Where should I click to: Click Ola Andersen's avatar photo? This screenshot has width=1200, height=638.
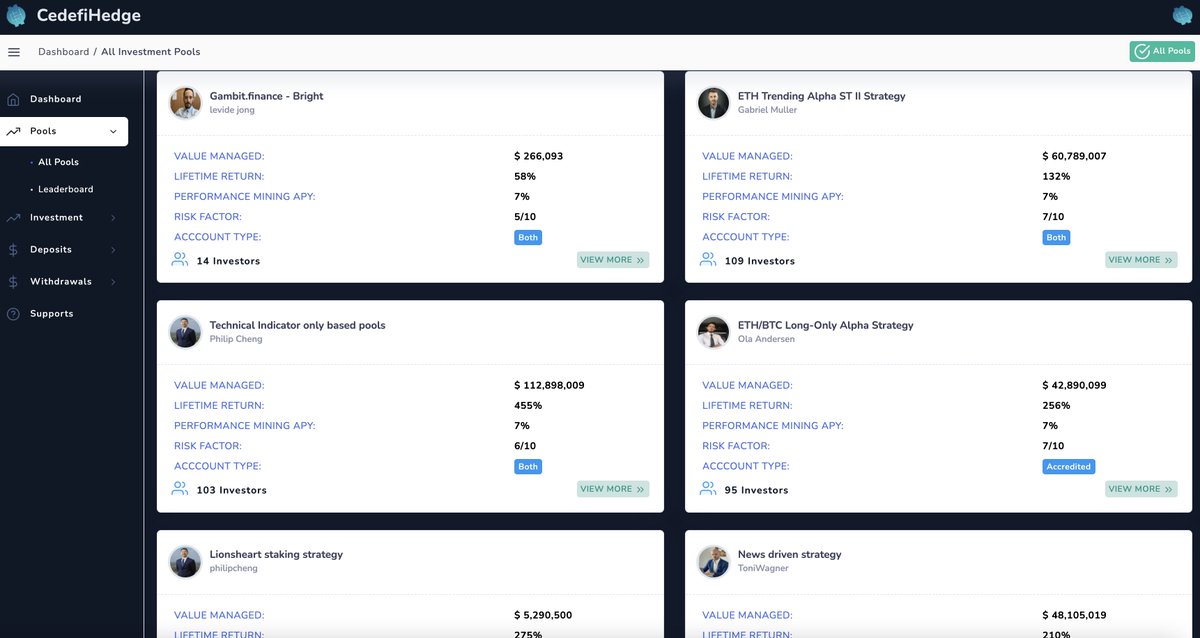pos(713,332)
